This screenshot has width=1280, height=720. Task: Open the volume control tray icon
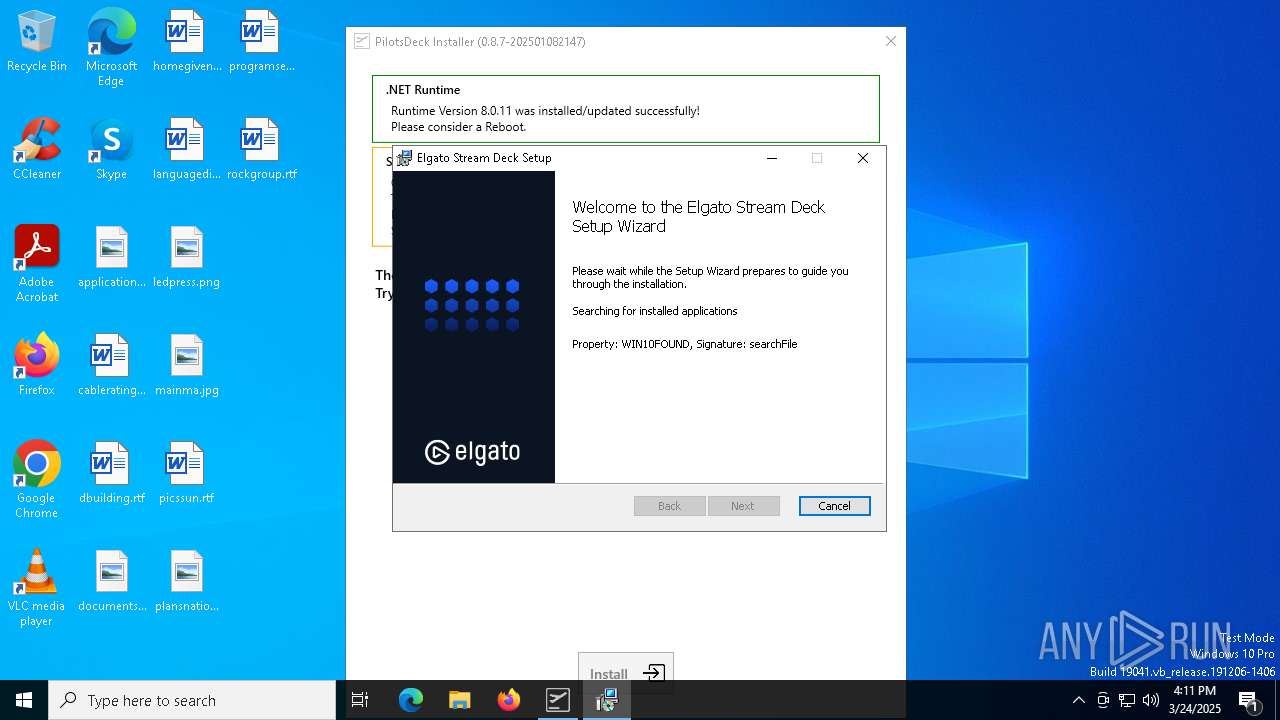pos(1151,700)
